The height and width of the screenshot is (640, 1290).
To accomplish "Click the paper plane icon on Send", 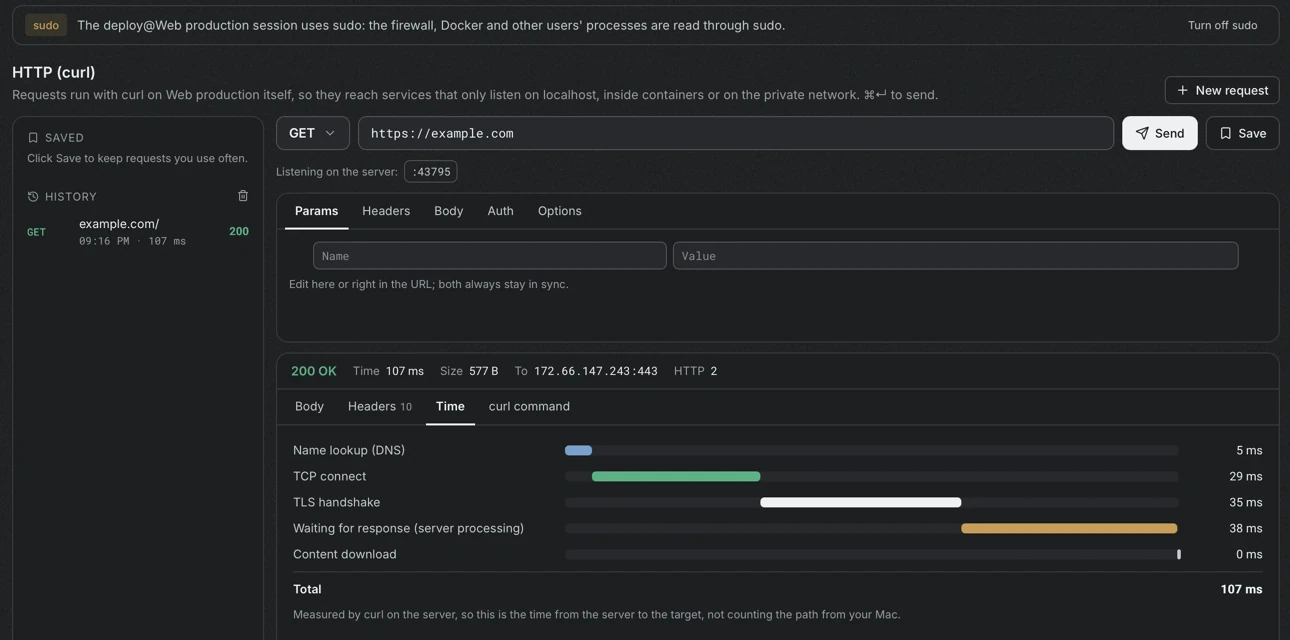I will pyautogui.click(x=1142, y=133).
